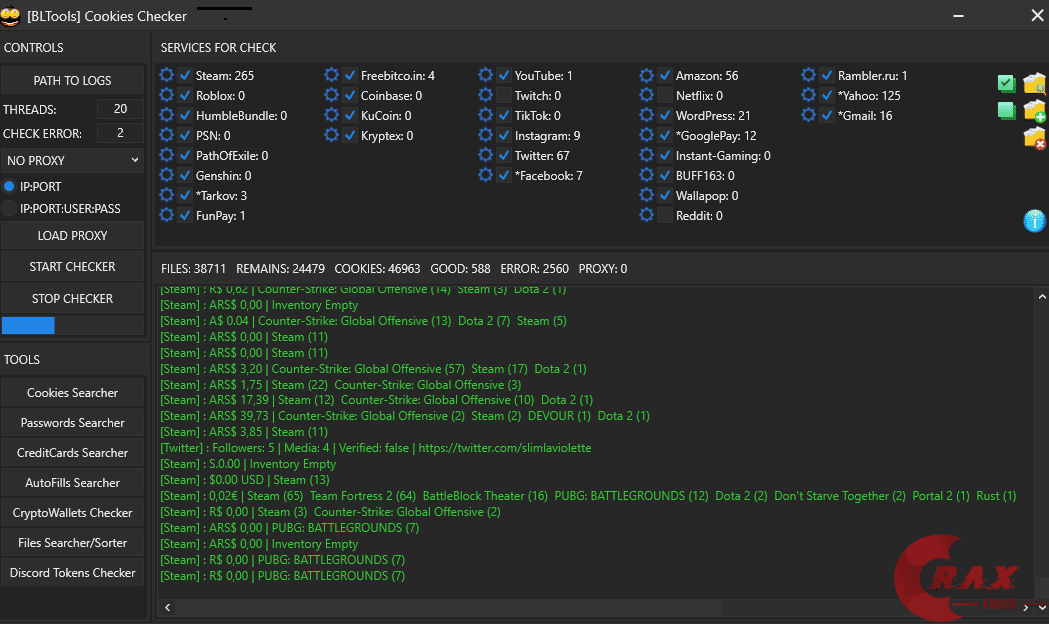This screenshot has width=1049, height=624.
Task: Open the gear settings for Steam
Action: 167,75
